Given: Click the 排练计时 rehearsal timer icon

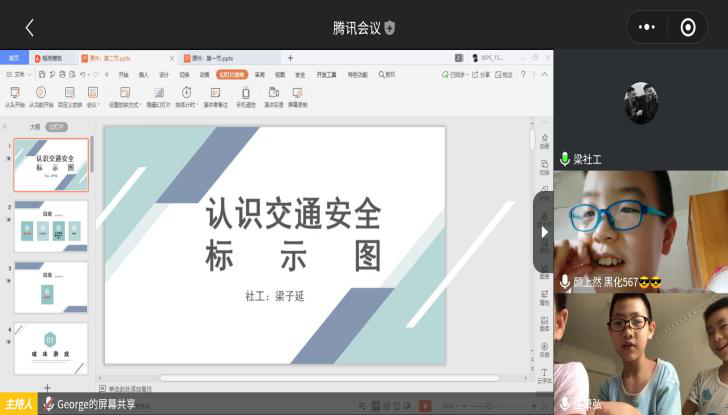Looking at the screenshot, I should click(186, 93).
